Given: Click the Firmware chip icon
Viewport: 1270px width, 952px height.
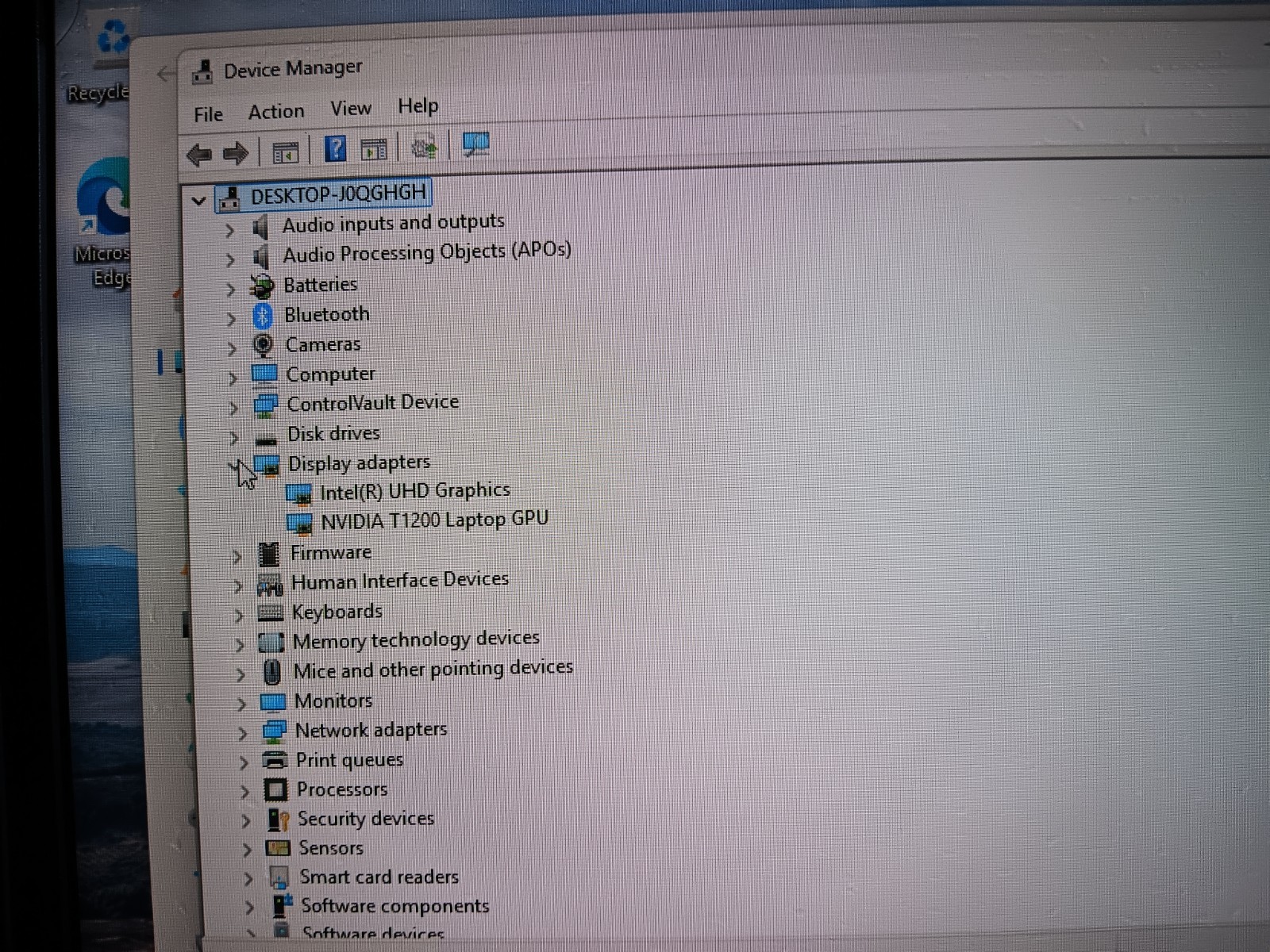Looking at the screenshot, I should (x=269, y=554).
